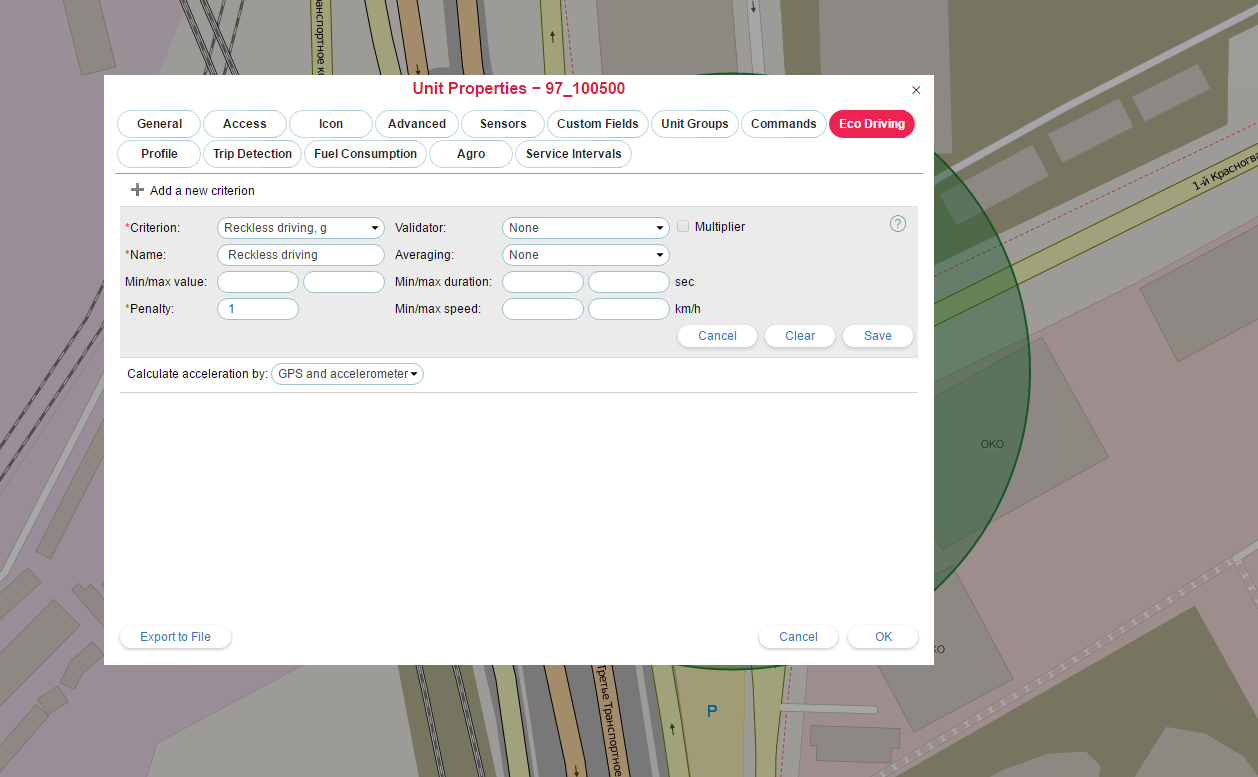Click the Name input field
The image size is (1258, 777).
[x=300, y=255]
